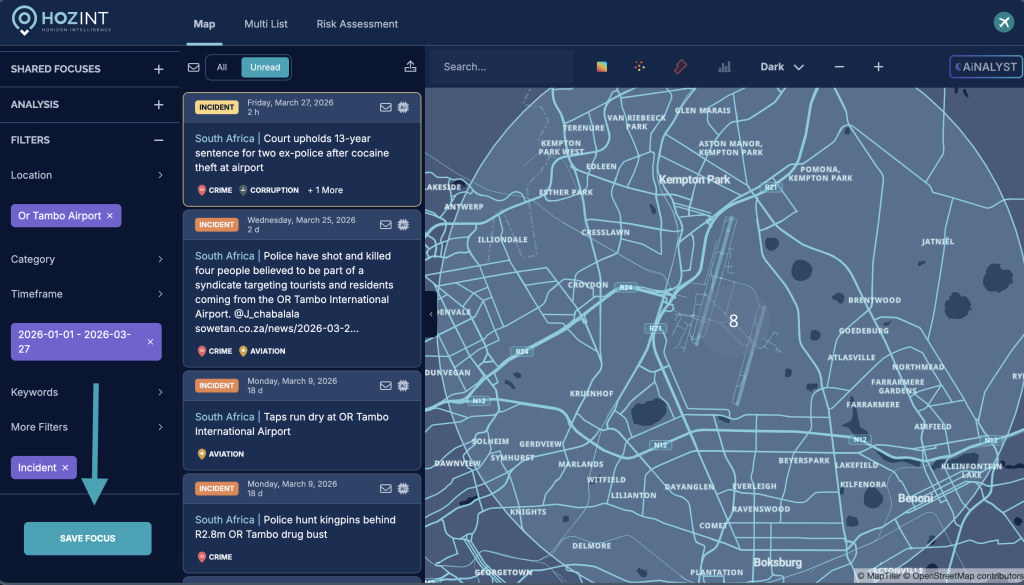Expand the Shared Focuses section

[158, 69]
